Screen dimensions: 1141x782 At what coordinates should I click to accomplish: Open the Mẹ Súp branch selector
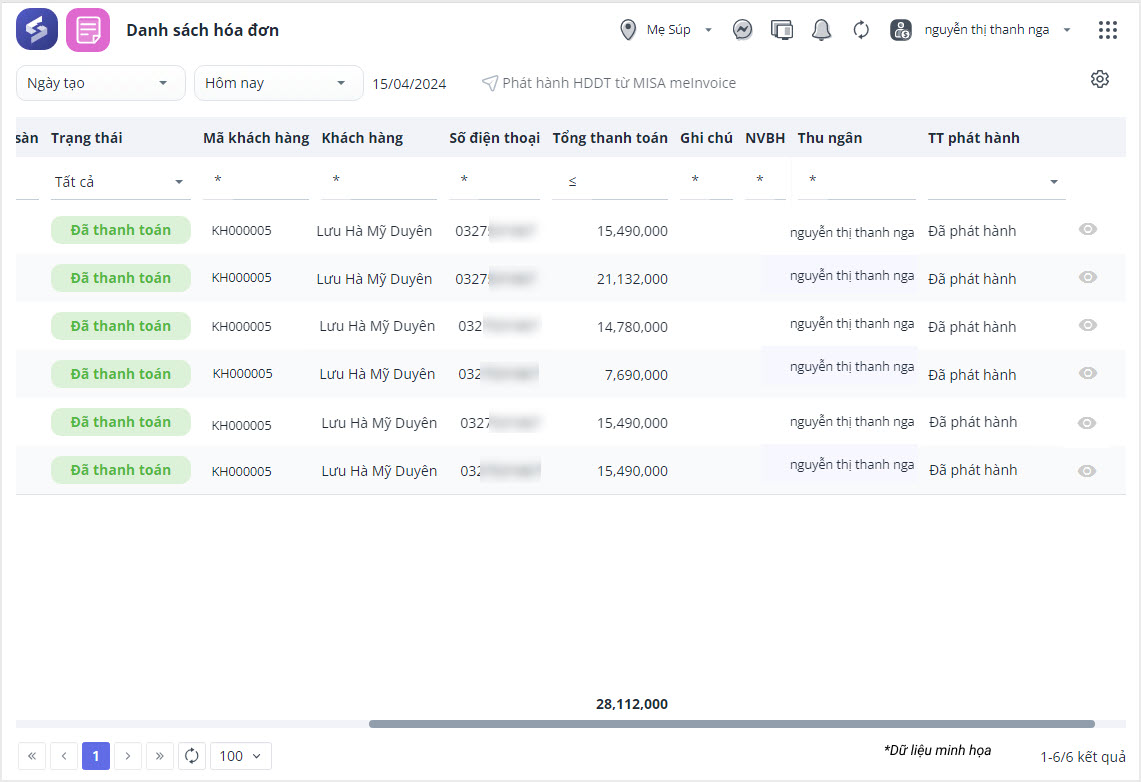[668, 30]
